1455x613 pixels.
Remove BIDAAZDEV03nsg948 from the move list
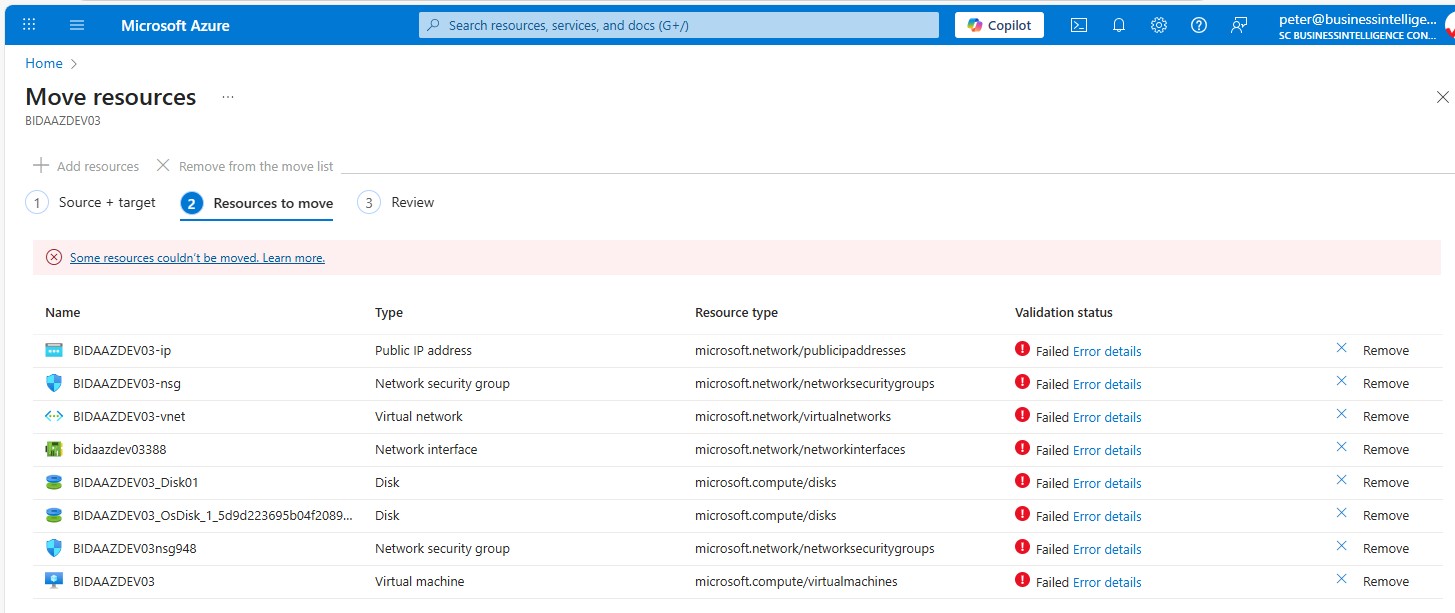point(1372,548)
